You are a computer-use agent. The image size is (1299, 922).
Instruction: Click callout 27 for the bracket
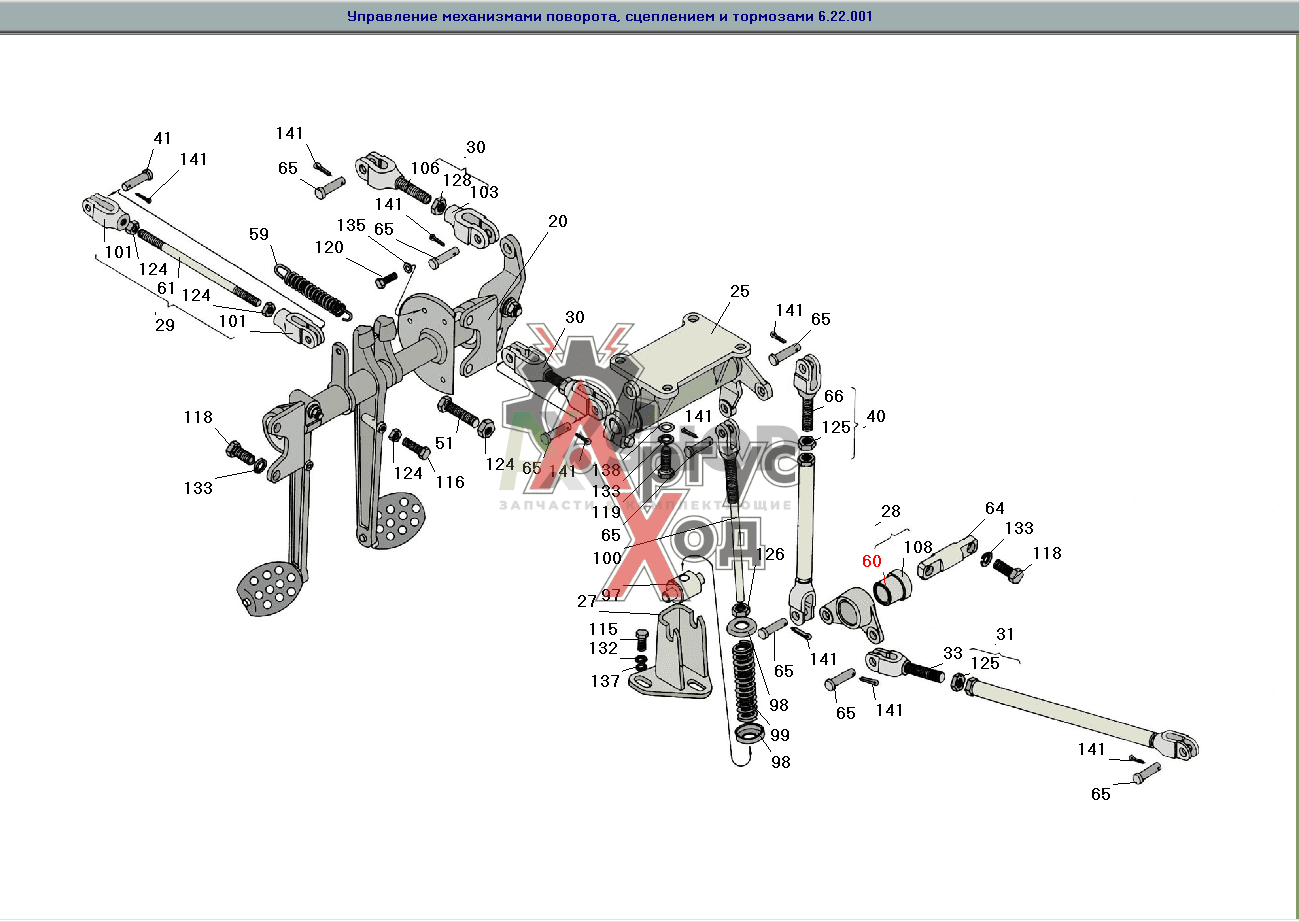[587, 601]
